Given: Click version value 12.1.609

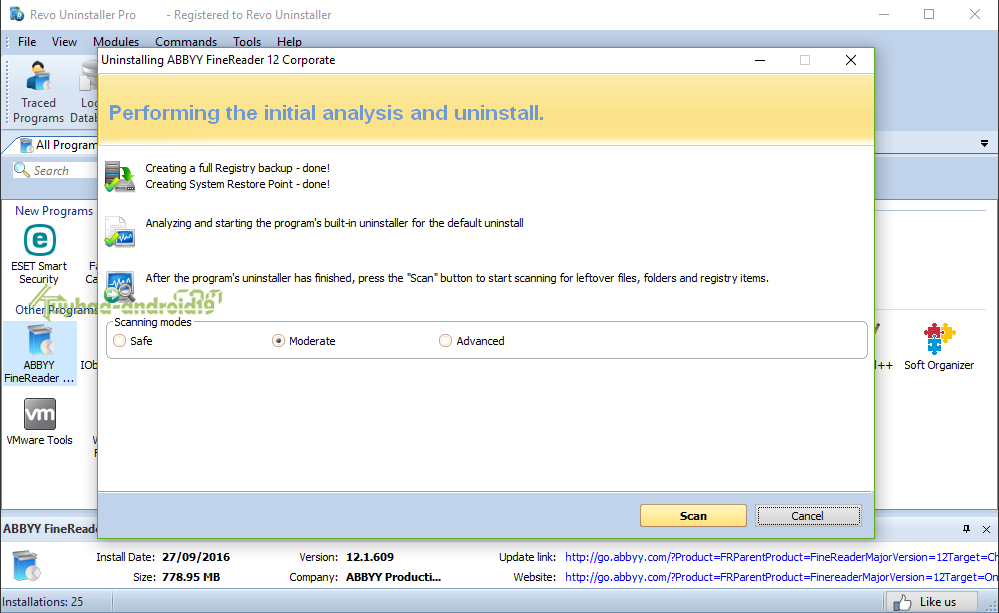Looking at the screenshot, I should [x=370, y=557].
